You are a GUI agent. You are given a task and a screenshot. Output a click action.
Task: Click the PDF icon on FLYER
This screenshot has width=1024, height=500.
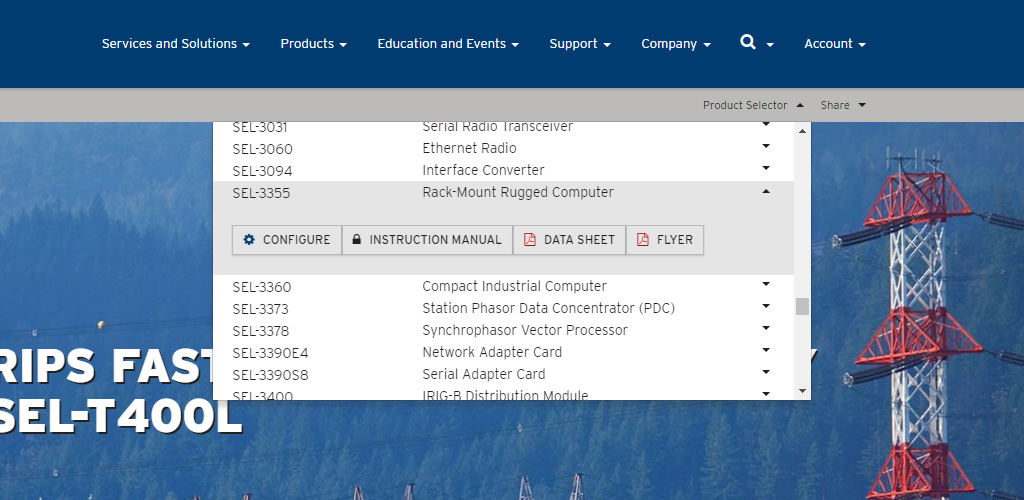pos(643,240)
